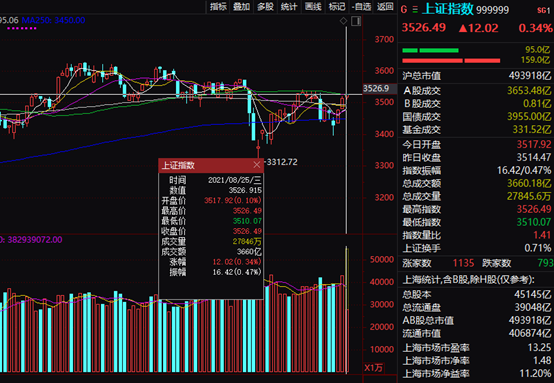Click the ▲12.02 change value

478,28
